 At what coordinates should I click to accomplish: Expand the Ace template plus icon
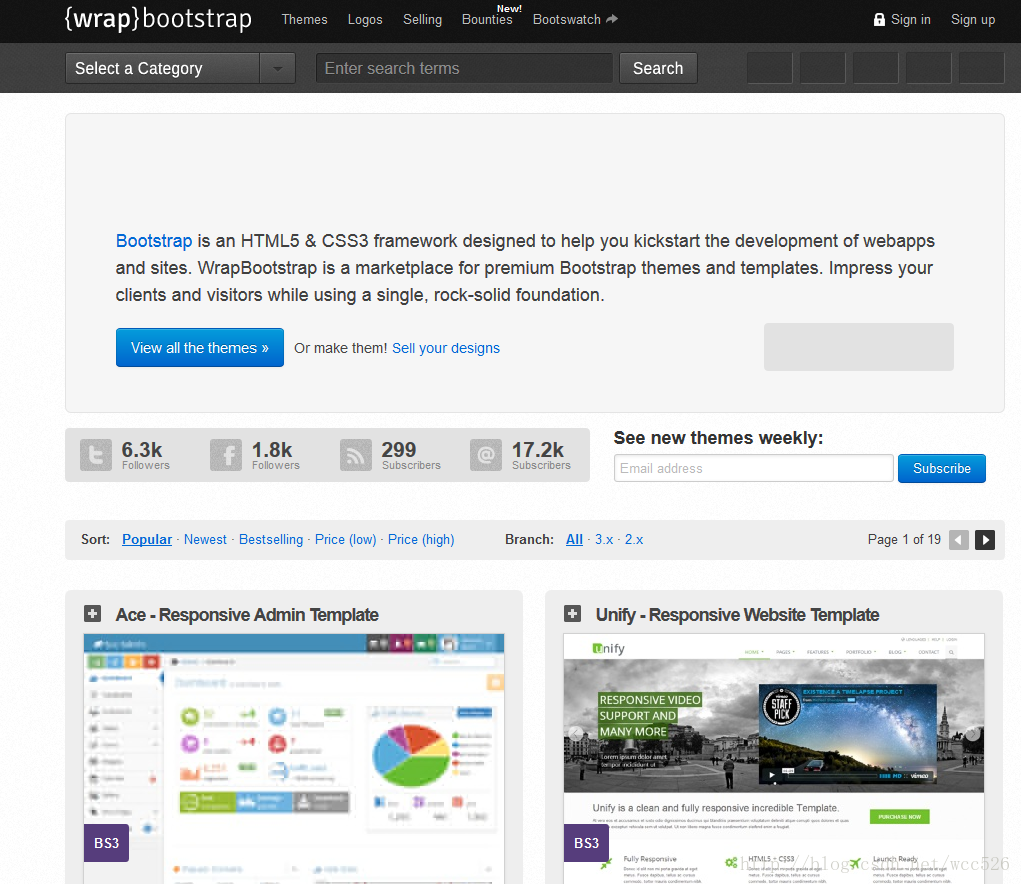tap(92, 613)
